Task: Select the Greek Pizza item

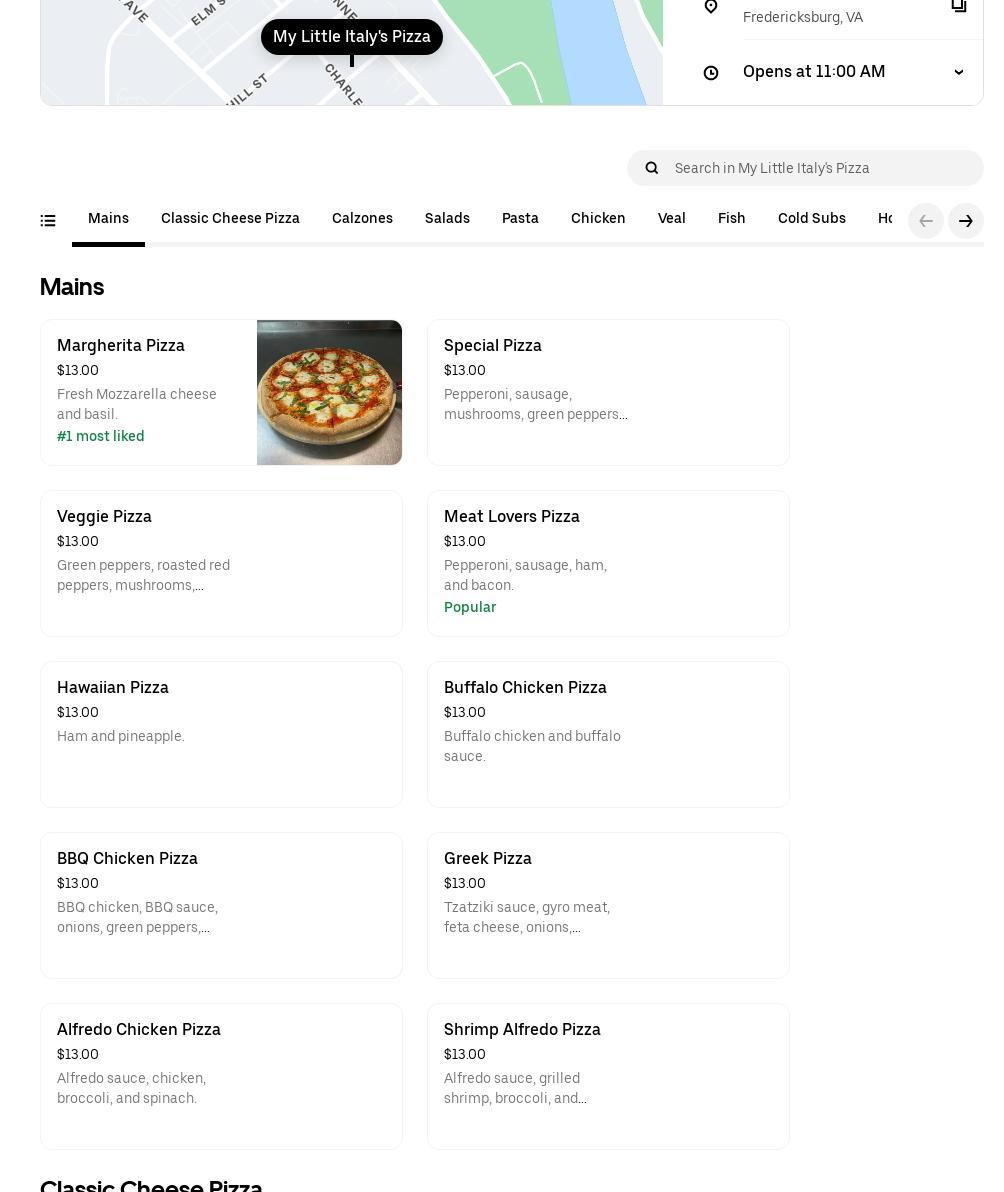Action: 608,905
